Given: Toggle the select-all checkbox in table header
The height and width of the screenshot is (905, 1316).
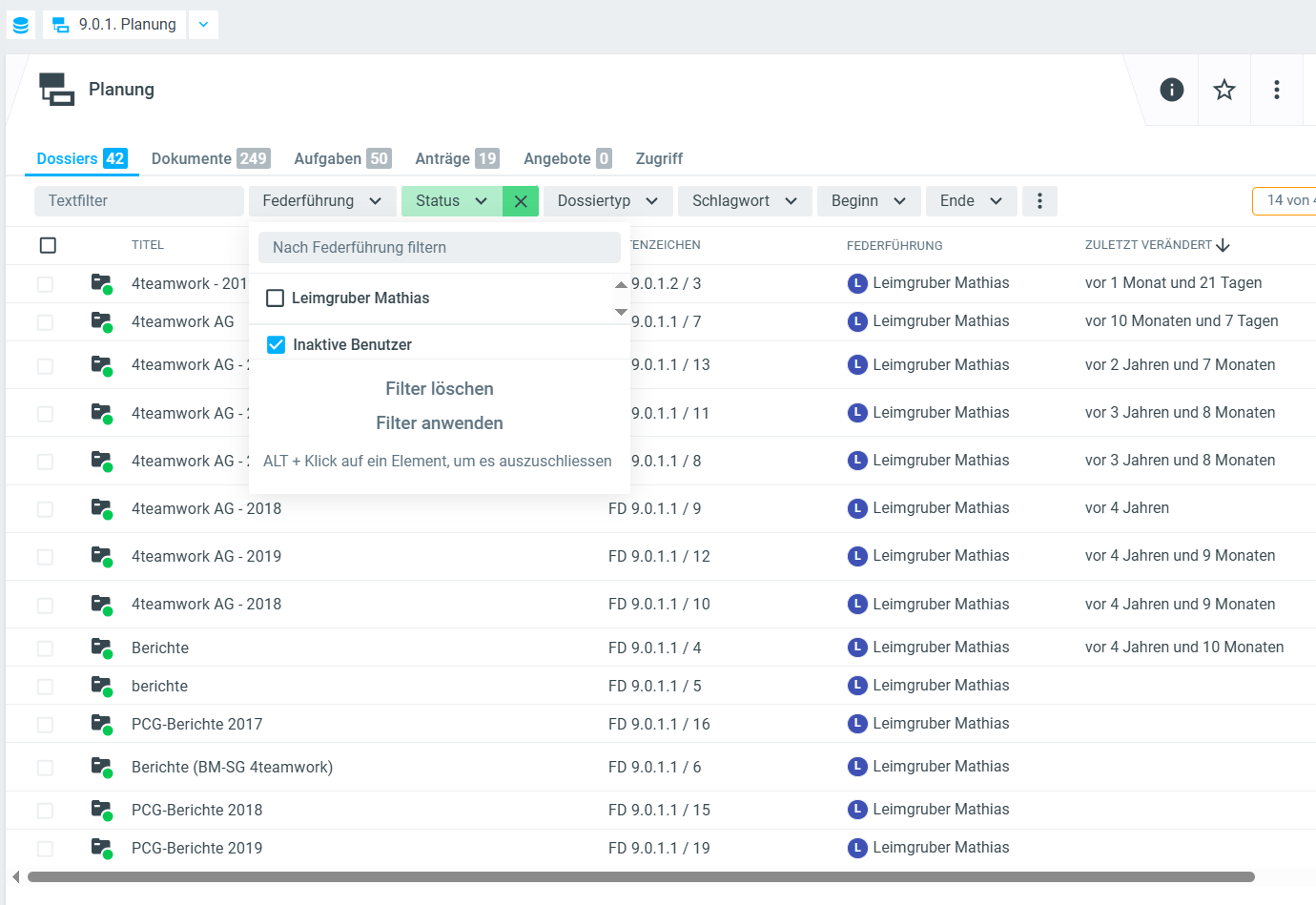Looking at the screenshot, I should tap(48, 246).
